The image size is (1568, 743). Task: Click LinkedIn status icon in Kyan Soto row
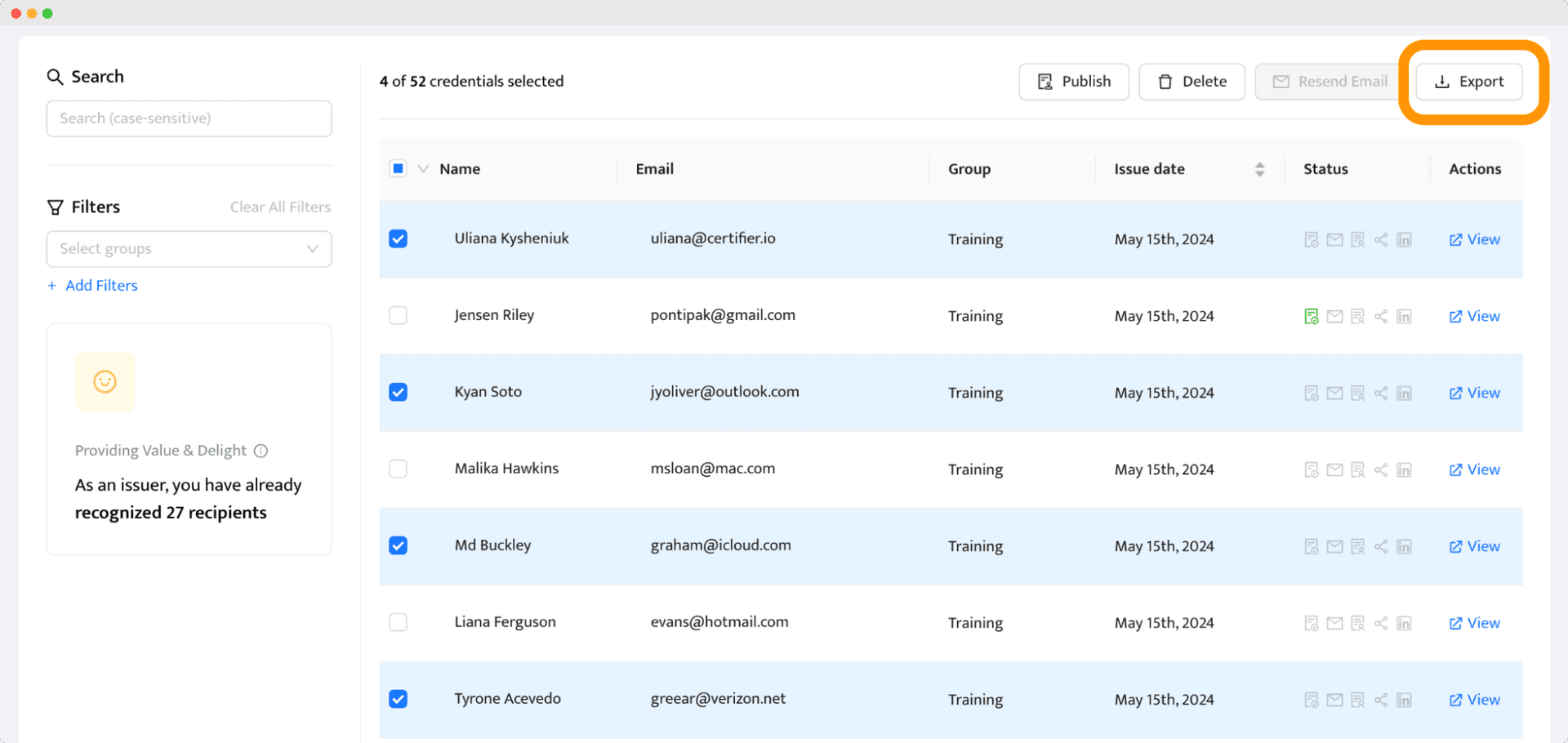pos(1404,393)
